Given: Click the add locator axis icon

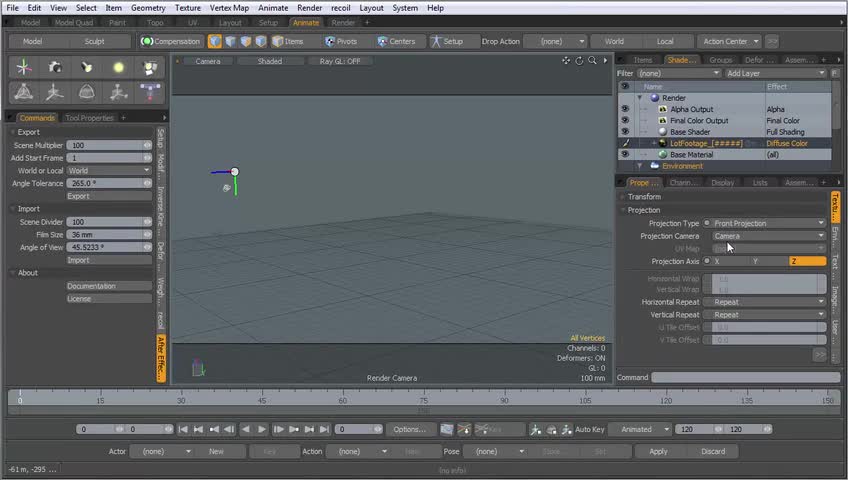Looking at the screenshot, I should coord(24,68).
